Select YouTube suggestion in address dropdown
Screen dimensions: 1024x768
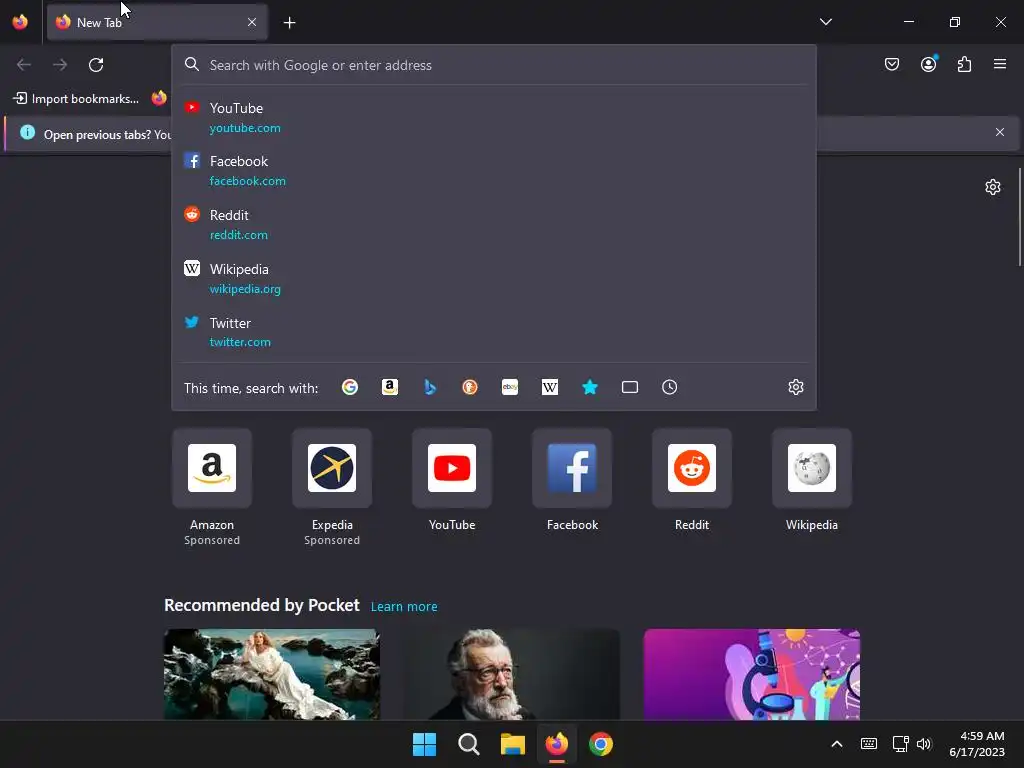click(x=494, y=118)
